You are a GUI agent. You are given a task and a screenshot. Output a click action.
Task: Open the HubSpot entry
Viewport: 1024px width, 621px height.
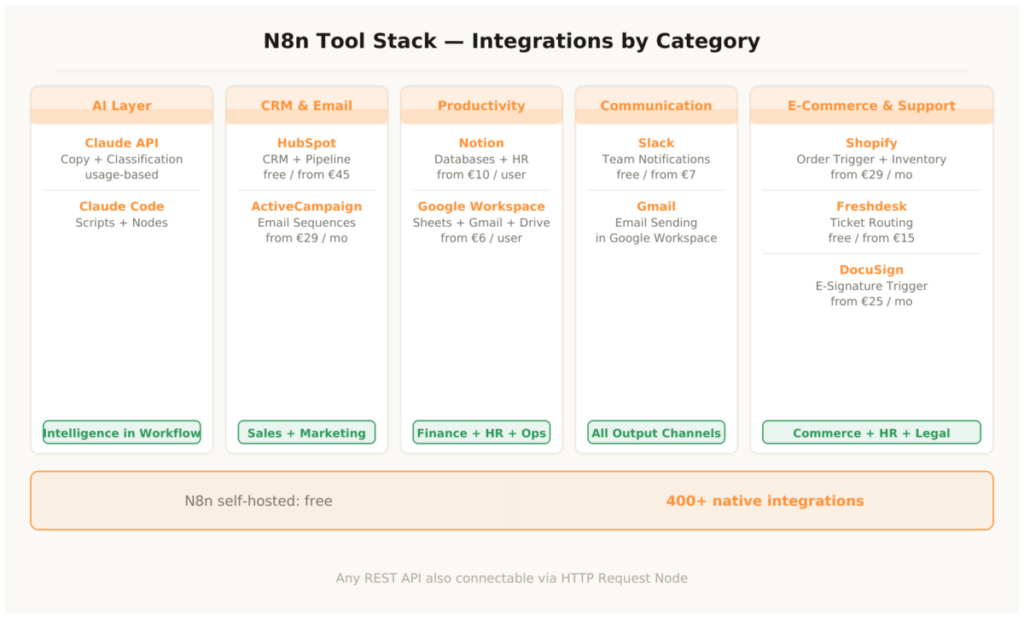tap(306, 143)
